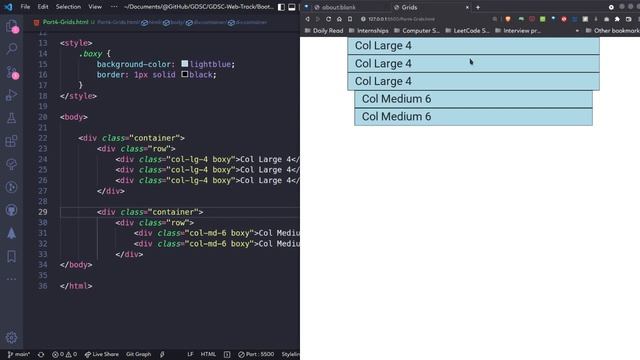The image size is (640, 360).
Task: Open errors and warnings count in status bar
Action: pos(64,354)
